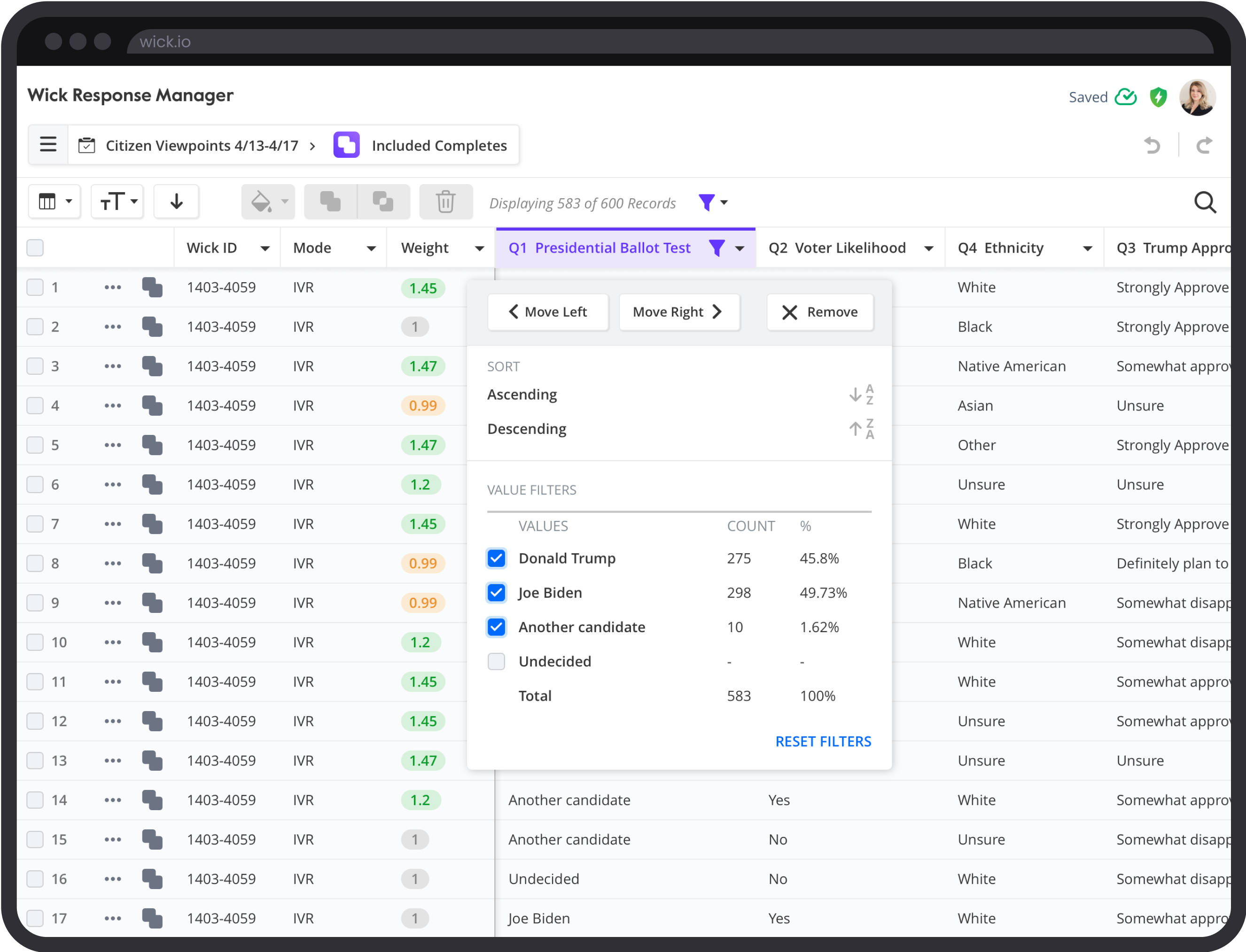Click the sort down arrow button

(x=176, y=202)
